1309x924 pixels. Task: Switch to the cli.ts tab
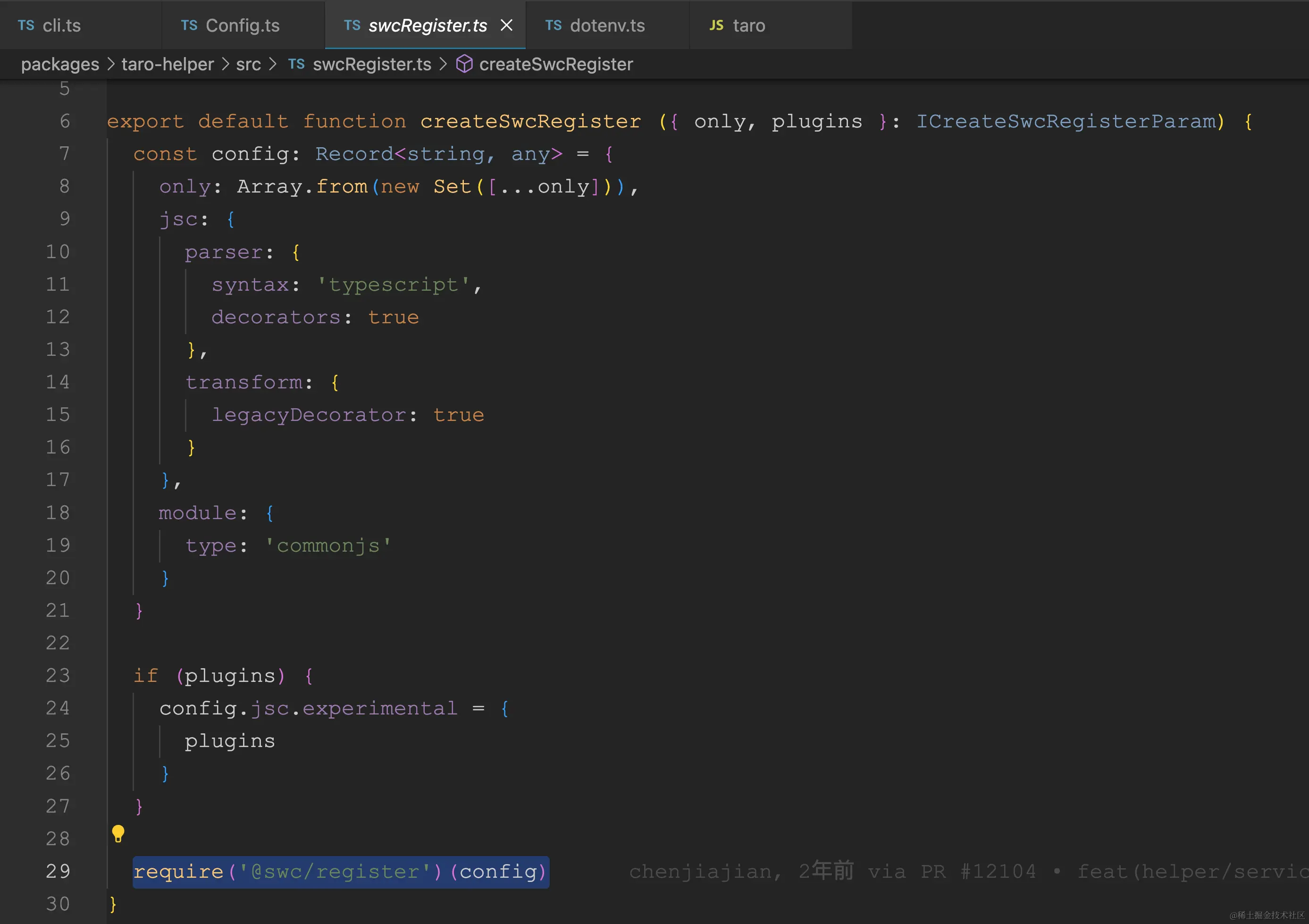[61, 25]
